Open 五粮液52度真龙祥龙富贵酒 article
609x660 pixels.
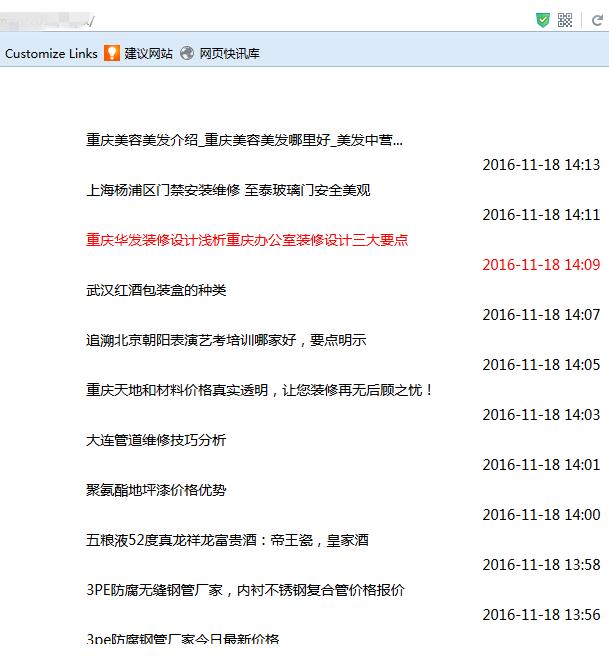click(227, 540)
